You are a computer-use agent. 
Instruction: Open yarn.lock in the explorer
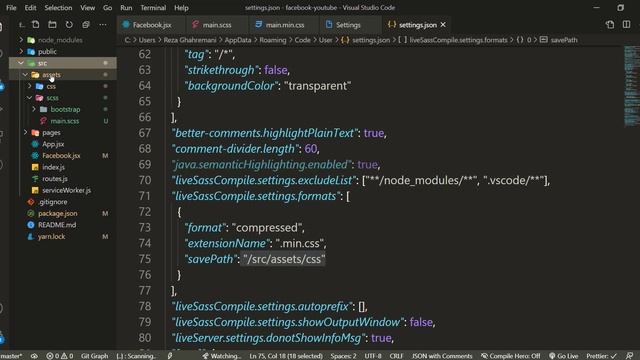(51, 237)
